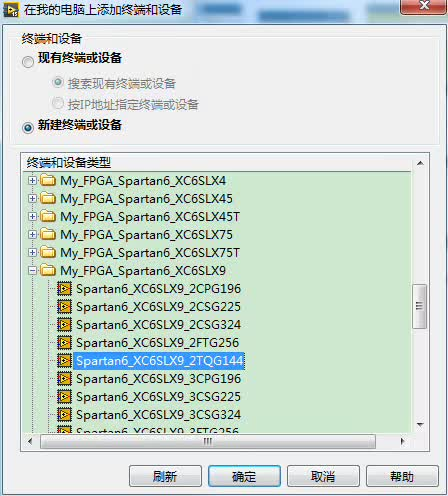448x496 pixels.
Task: Expand the My_FPGA_Spartan6_XC6SLX4 folder node
Action: (x=32, y=181)
